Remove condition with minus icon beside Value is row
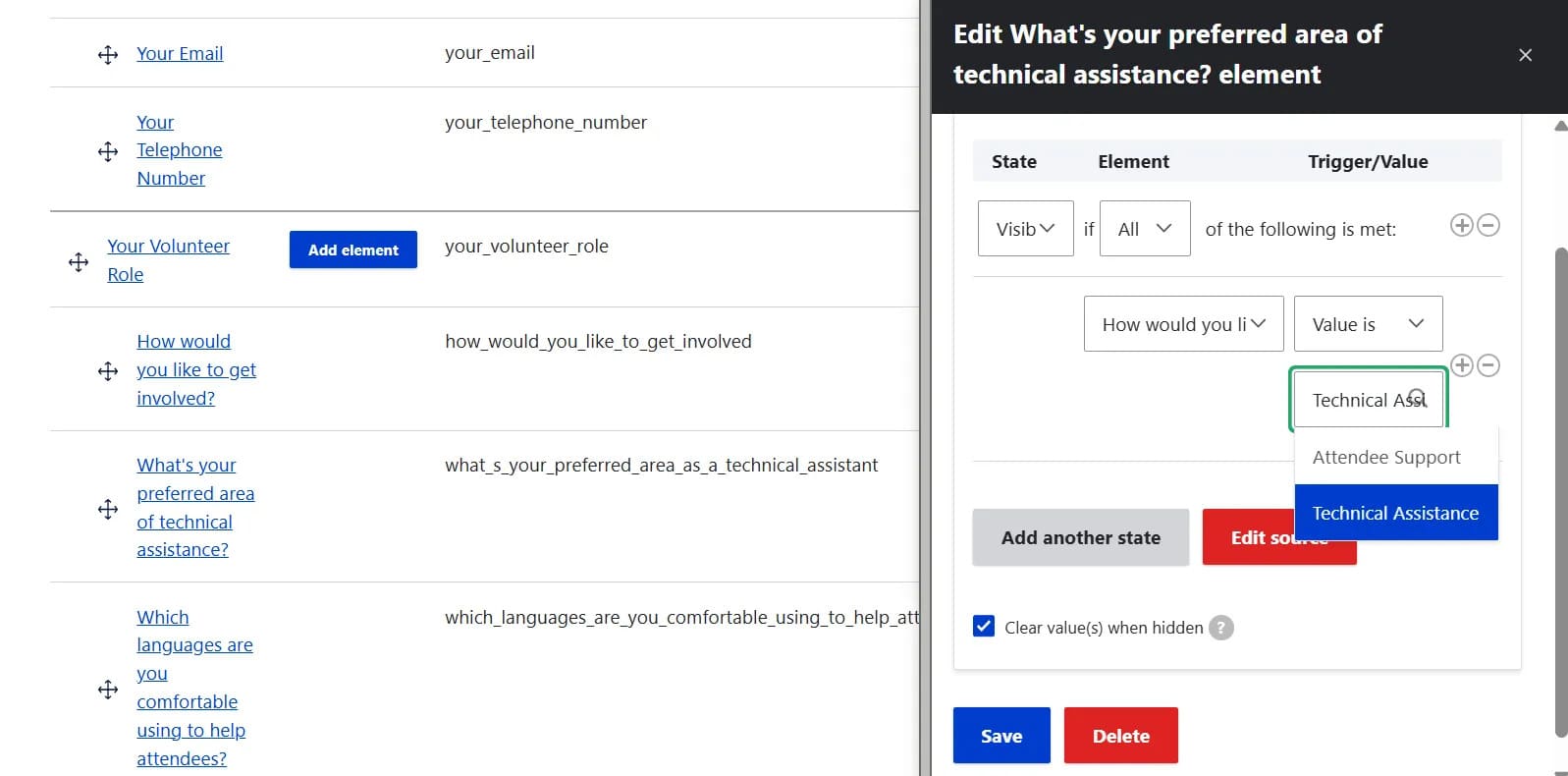 [x=1488, y=365]
